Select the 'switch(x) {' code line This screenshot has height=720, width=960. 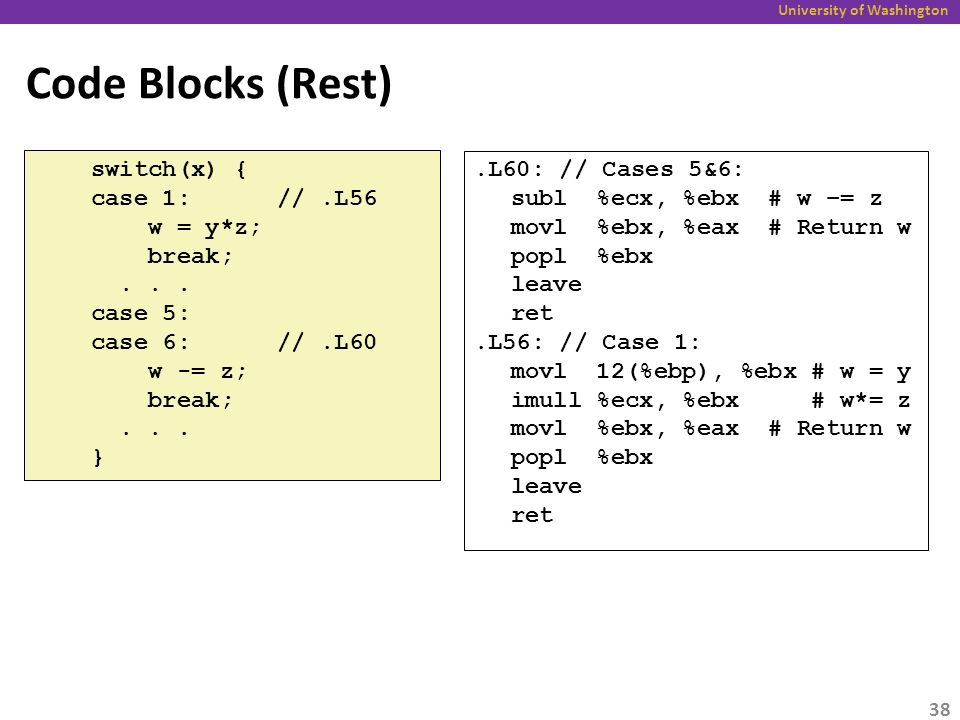pos(169,169)
